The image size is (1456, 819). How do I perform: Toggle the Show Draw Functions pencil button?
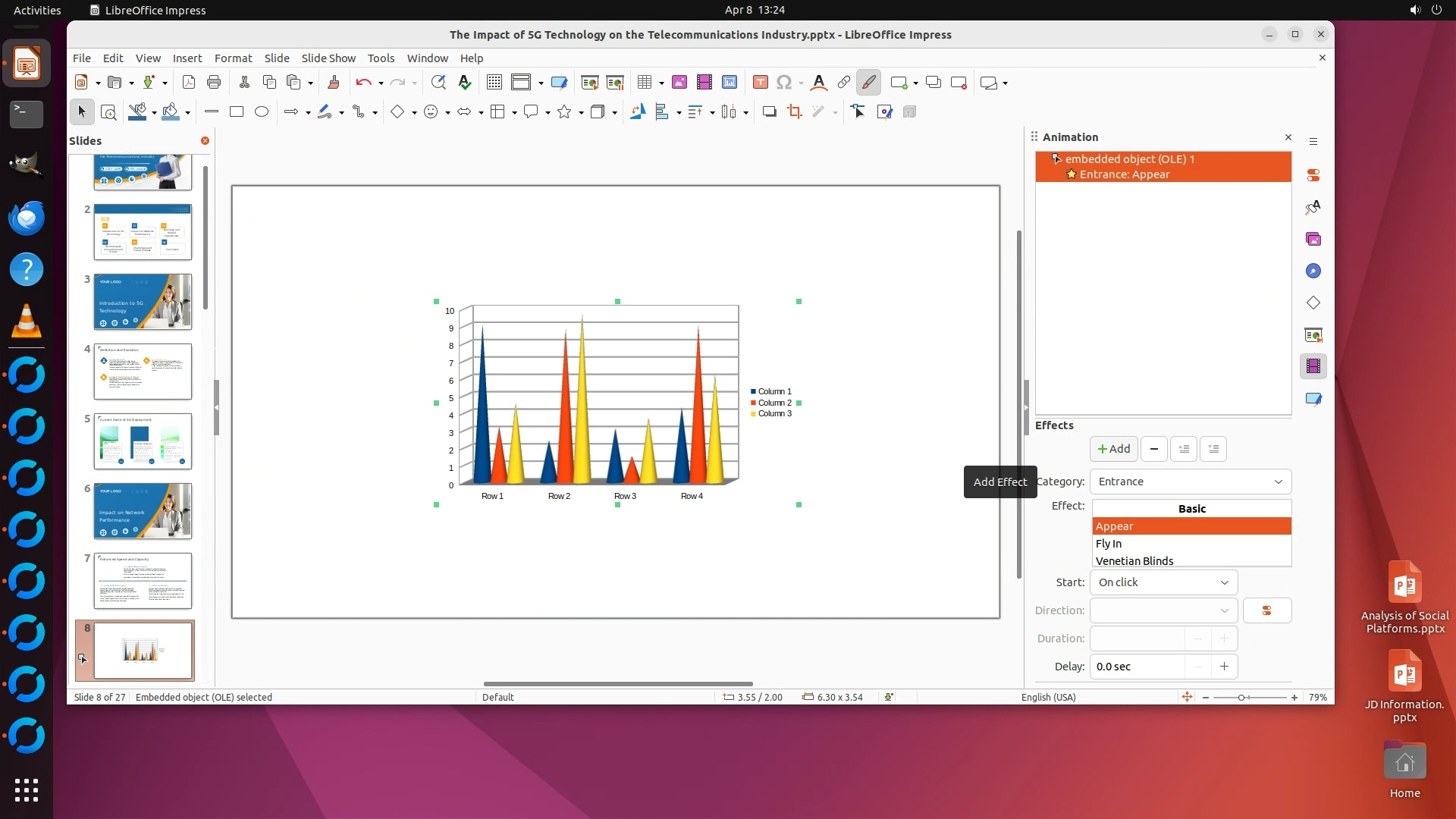pyautogui.click(x=869, y=83)
